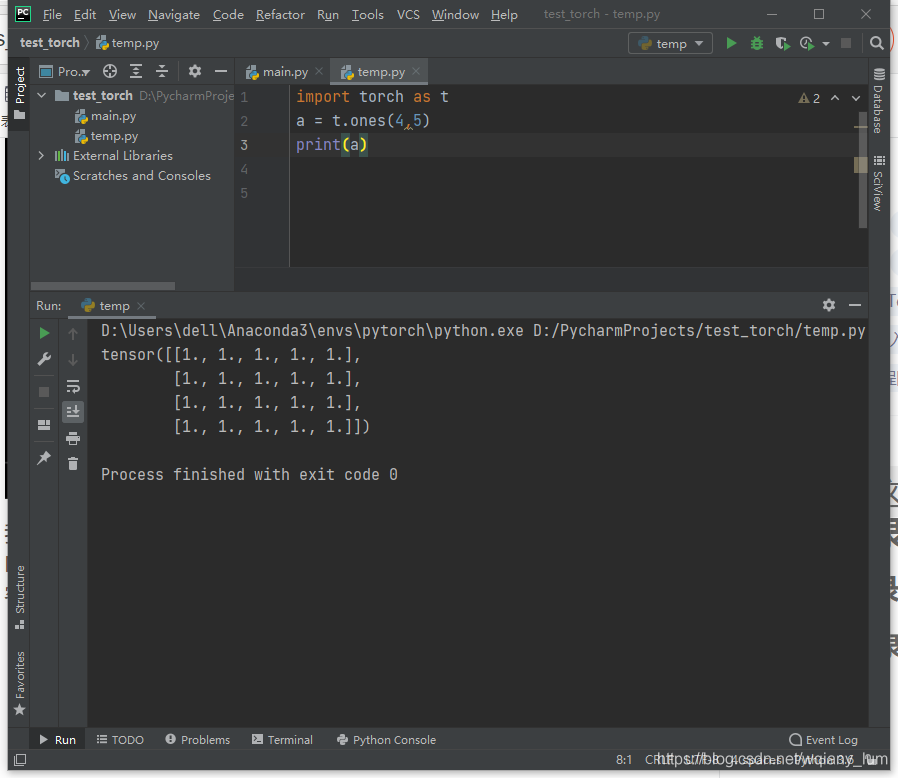This screenshot has height=778, width=898.
Task: Click the stop button in top toolbar
Action: coord(846,44)
